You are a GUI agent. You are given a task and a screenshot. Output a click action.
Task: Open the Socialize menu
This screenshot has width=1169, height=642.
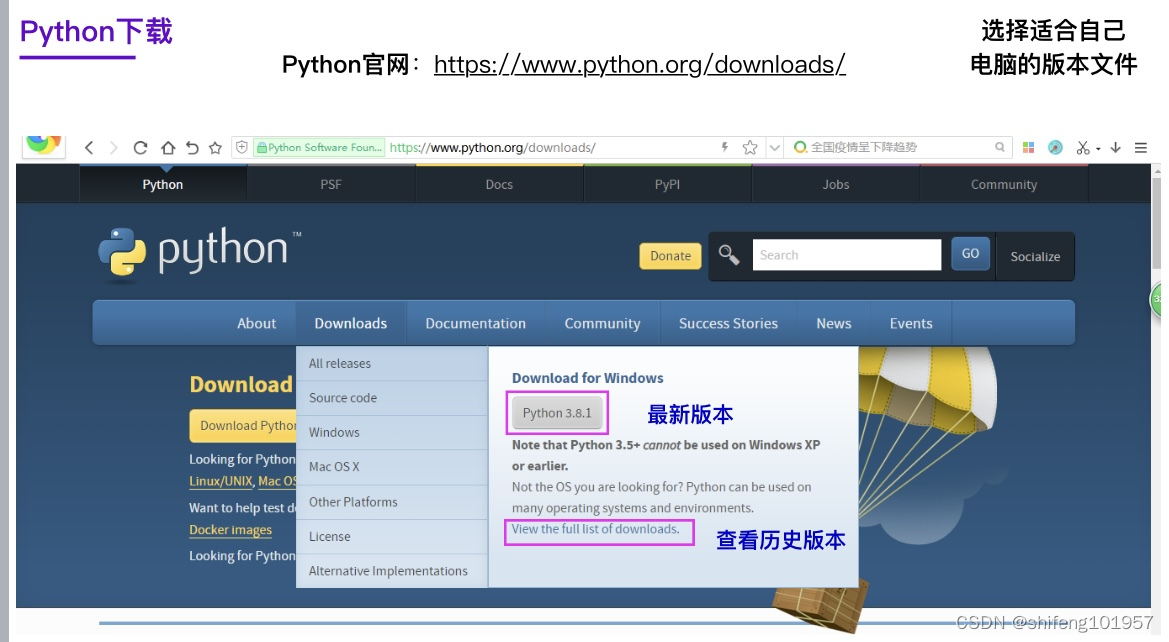click(1035, 257)
